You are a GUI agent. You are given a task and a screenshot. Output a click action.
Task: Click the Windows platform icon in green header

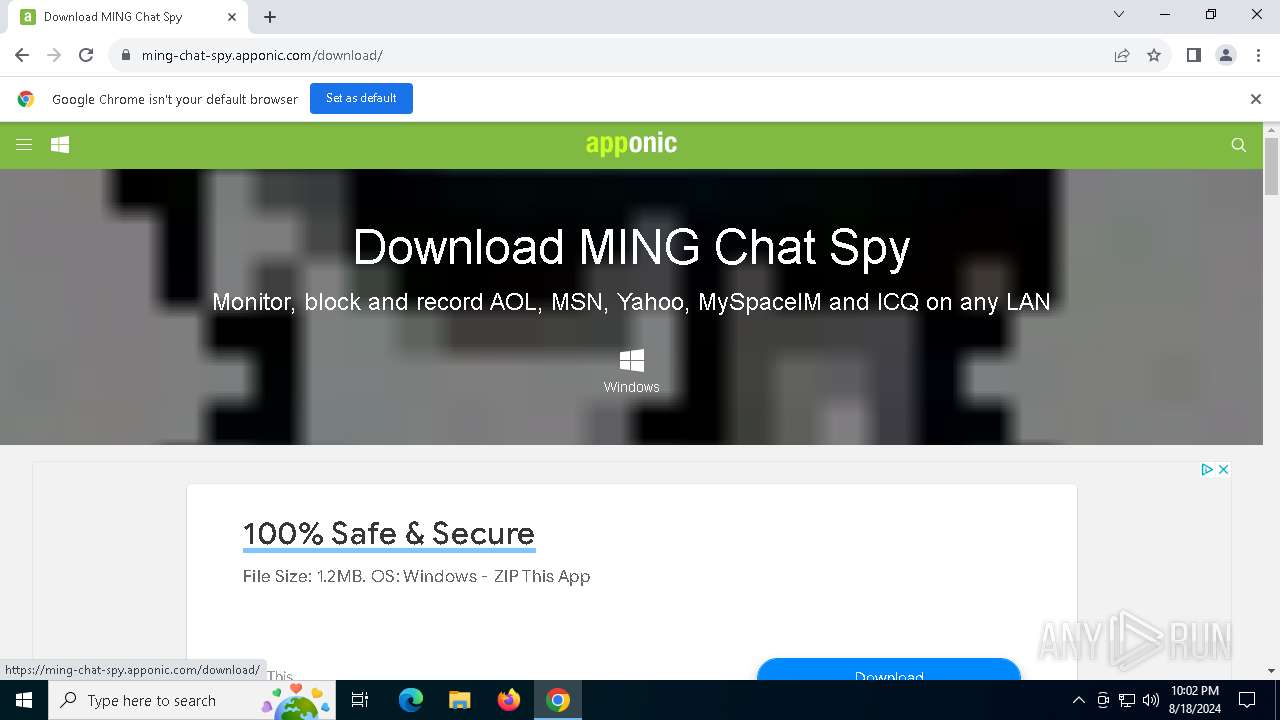click(60, 145)
